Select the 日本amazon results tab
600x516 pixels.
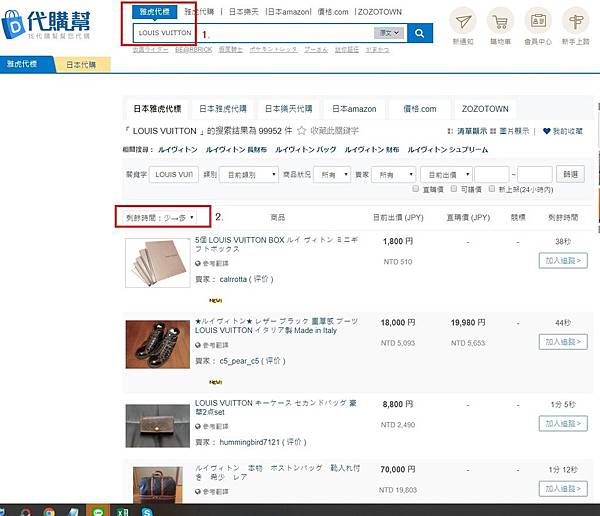[354, 109]
